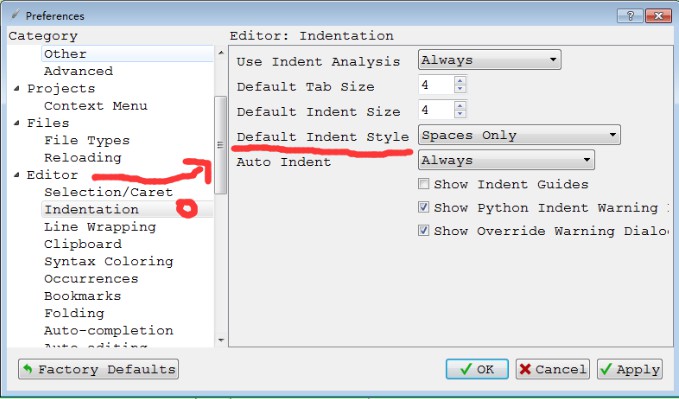Collapse the Projects tree node
This screenshot has height=399, width=679.
point(16,88)
